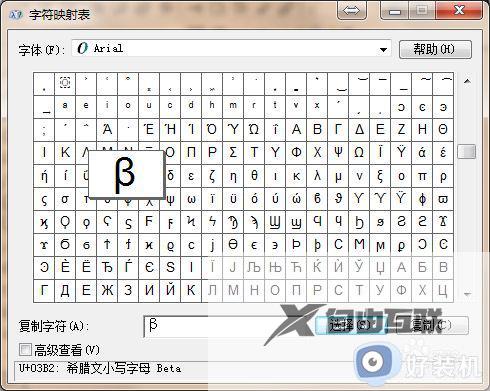Select the phi symbol ϕ cell
This screenshot has width=490, height=391.
422,199
